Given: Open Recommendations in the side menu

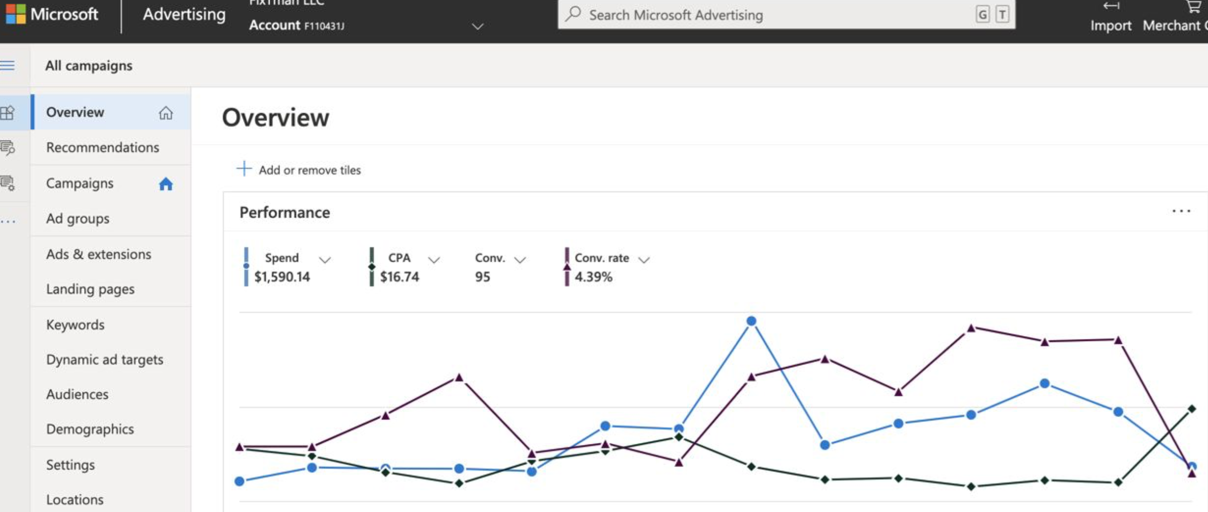Looking at the screenshot, I should [111, 147].
